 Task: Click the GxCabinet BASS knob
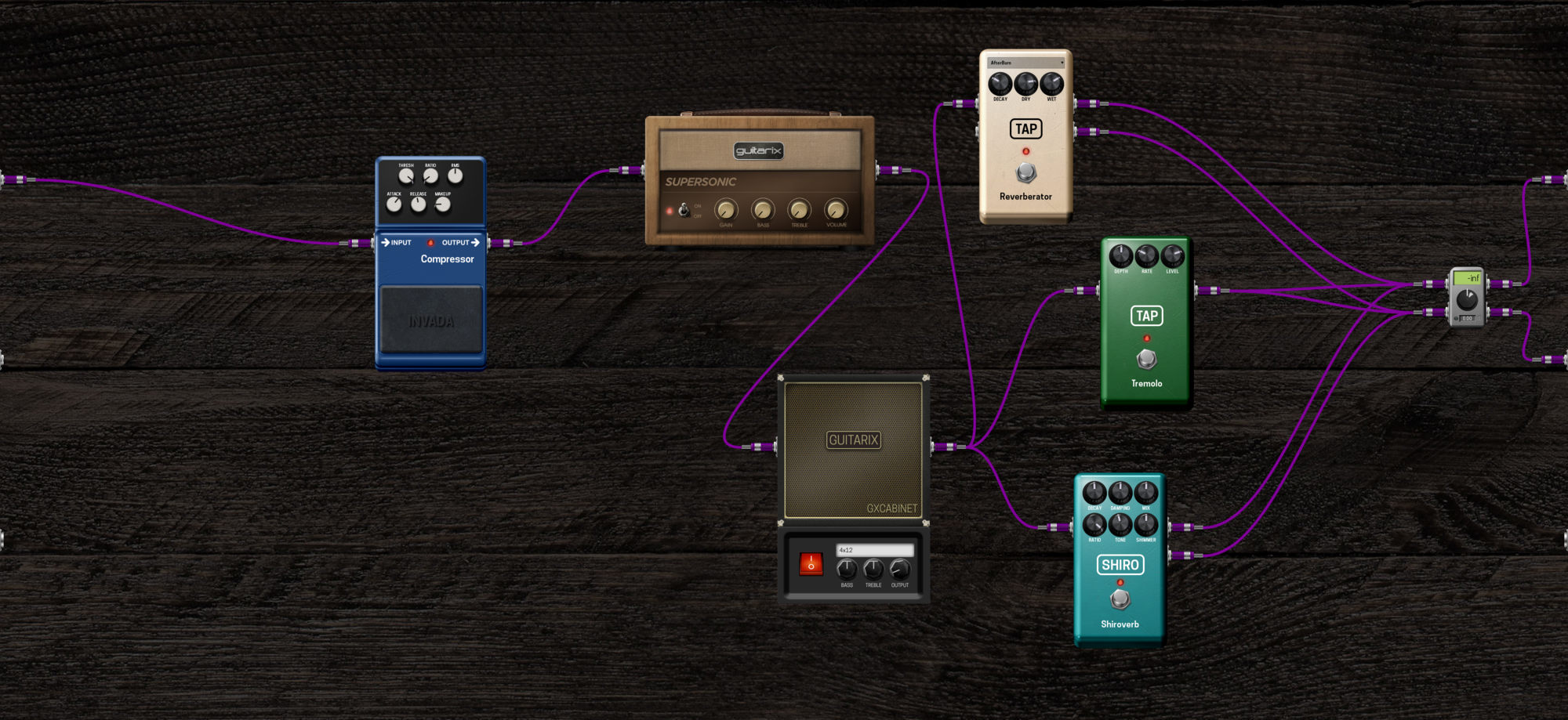tap(847, 570)
